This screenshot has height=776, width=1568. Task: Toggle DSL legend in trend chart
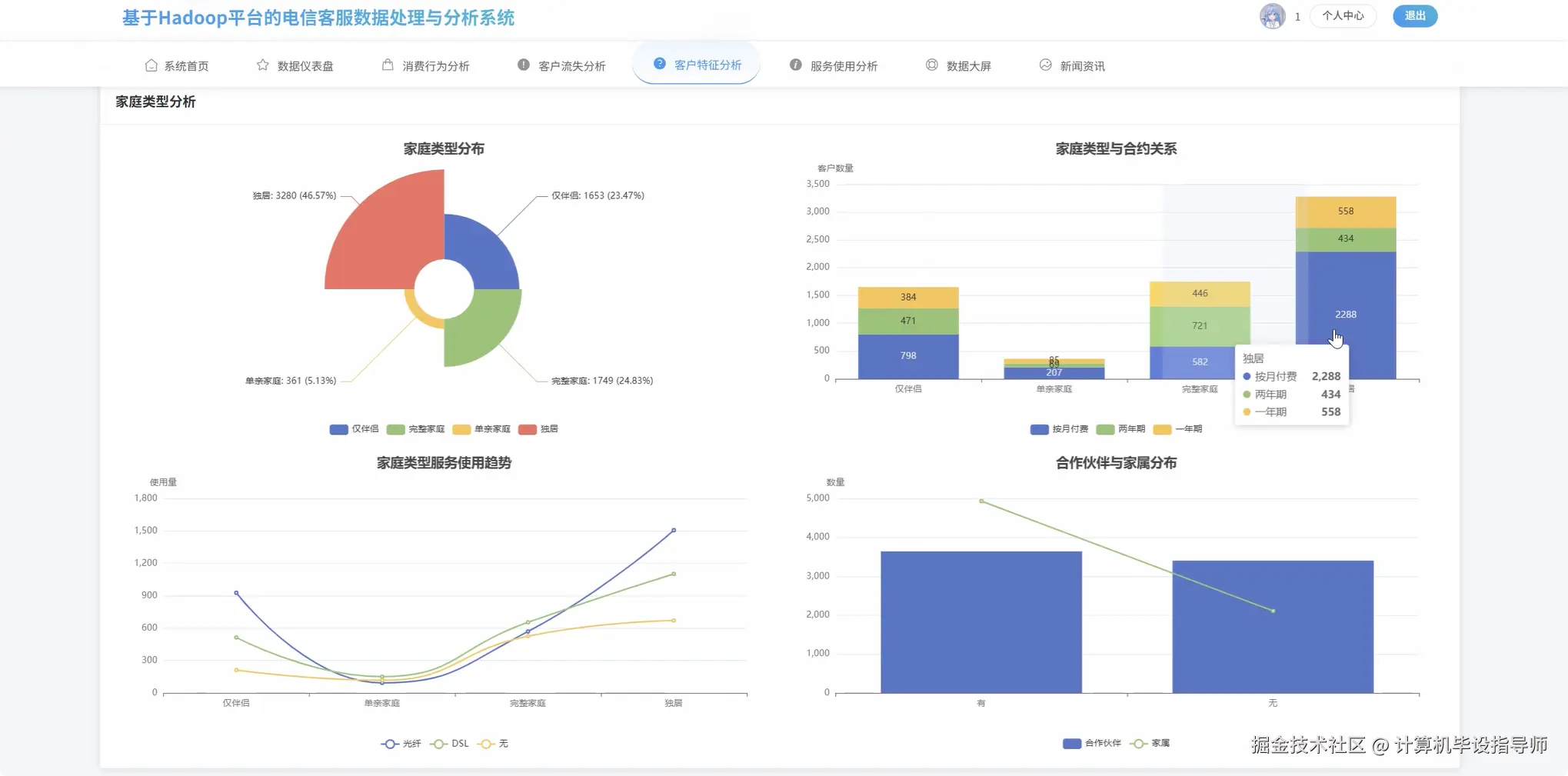449,744
